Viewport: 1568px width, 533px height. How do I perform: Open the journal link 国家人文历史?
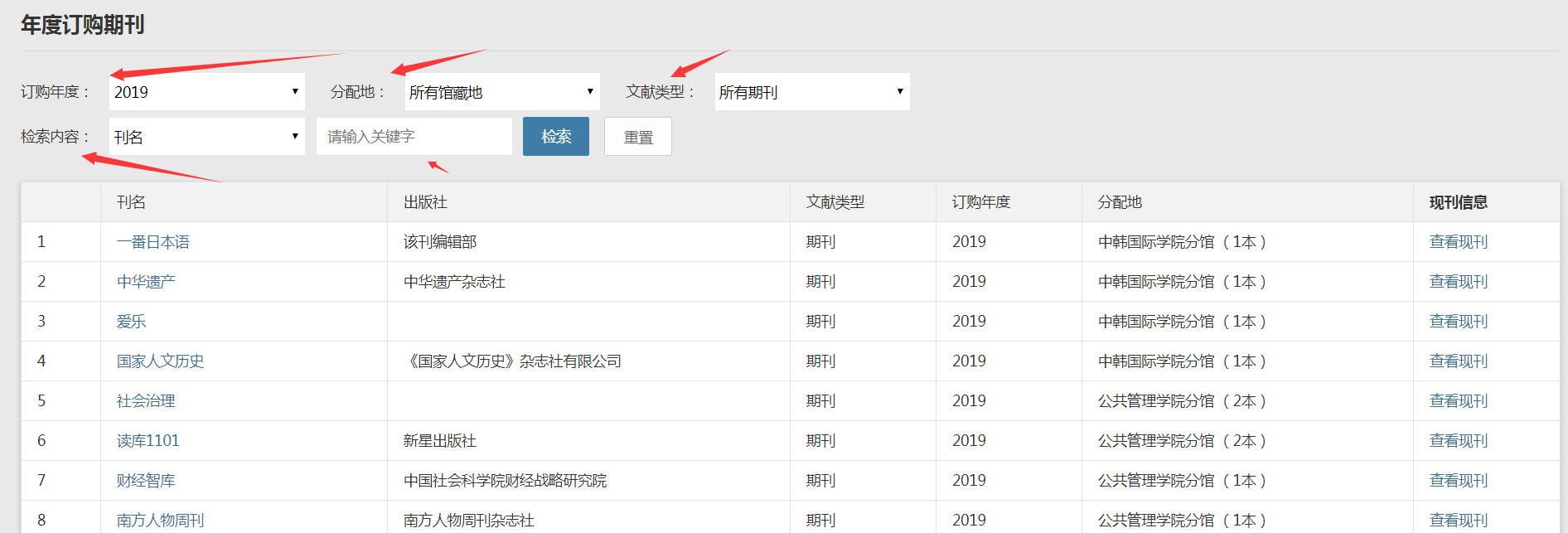160,361
